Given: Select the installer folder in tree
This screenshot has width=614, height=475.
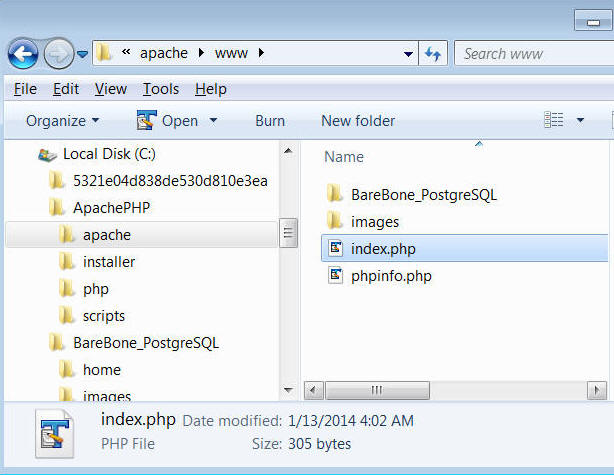Looking at the screenshot, I should [109, 262].
